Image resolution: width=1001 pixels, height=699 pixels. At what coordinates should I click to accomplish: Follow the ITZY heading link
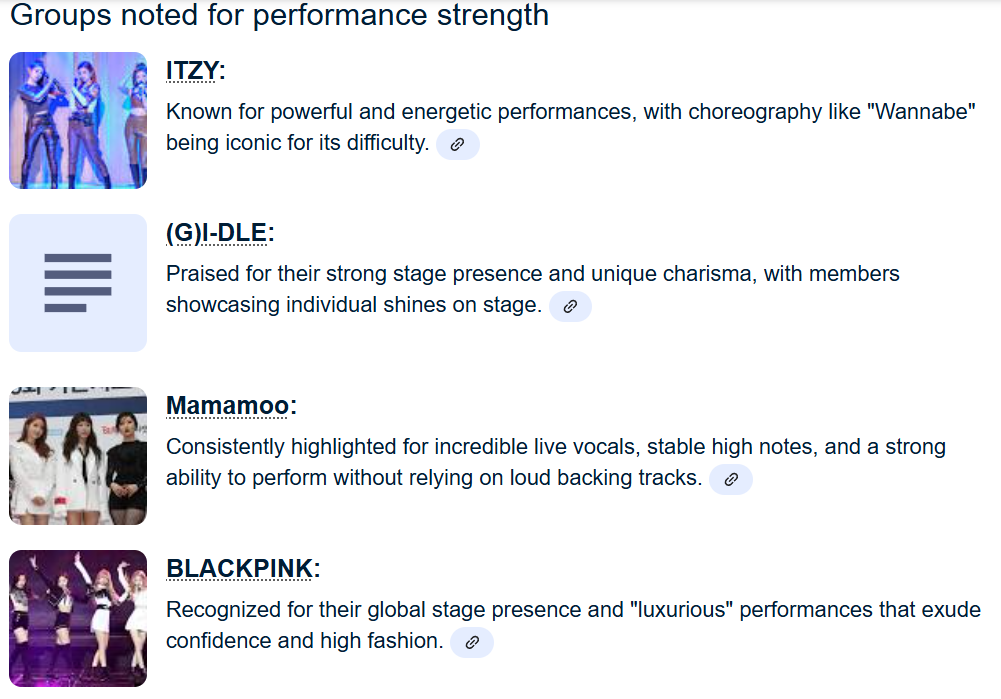pos(191,71)
